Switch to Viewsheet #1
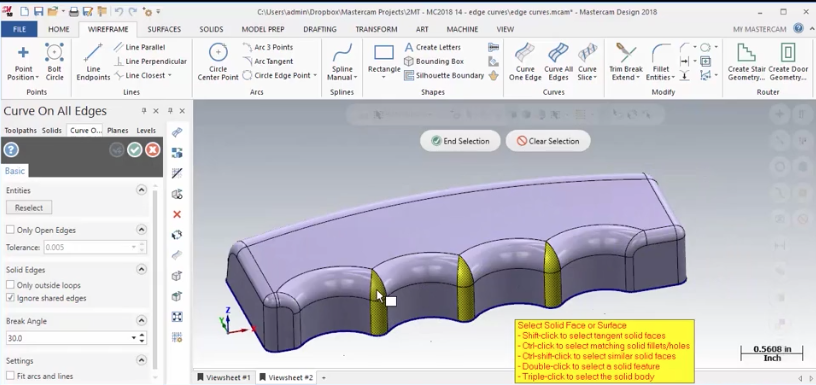The height and width of the screenshot is (385, 816). (x=224, y=377)
